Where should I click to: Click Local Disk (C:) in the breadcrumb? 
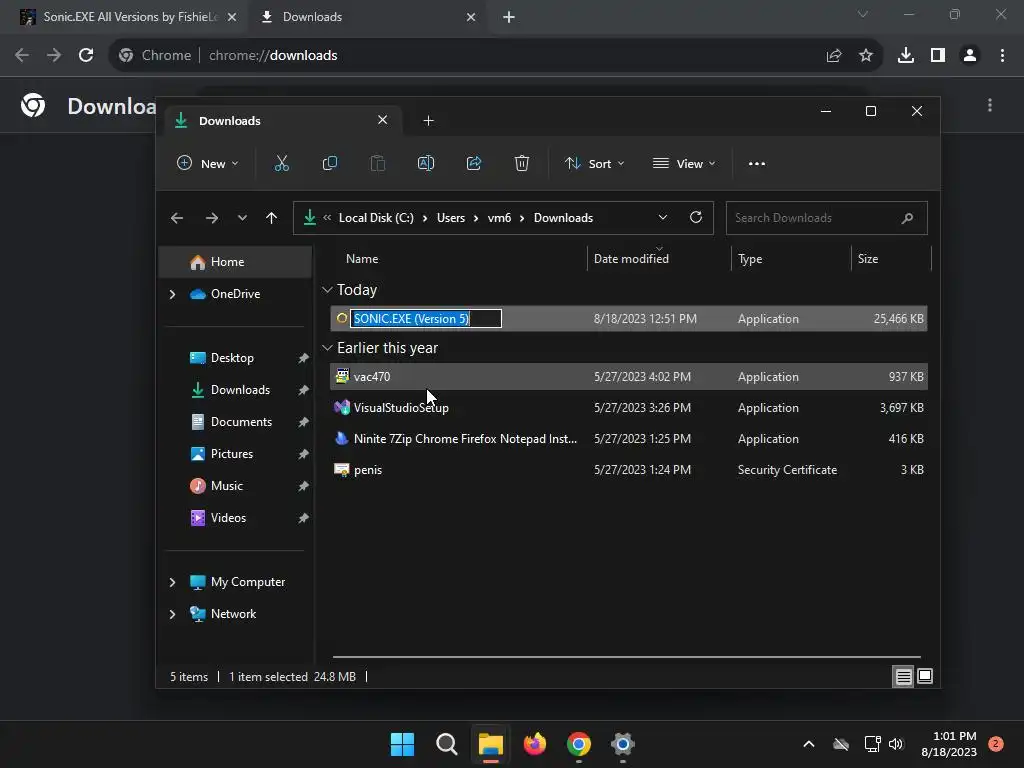click(376, 218)
